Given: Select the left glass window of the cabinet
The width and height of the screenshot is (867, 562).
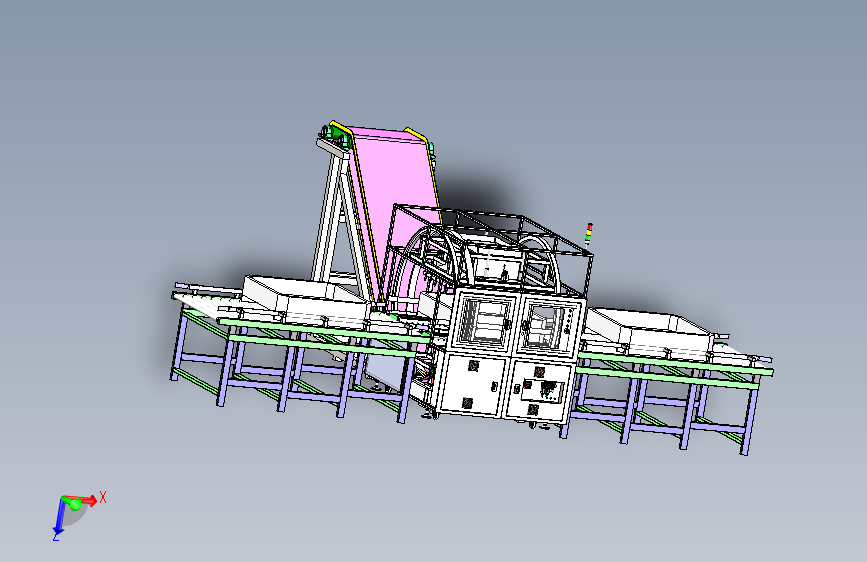Looking at the screenshot, I should point(485,324).
